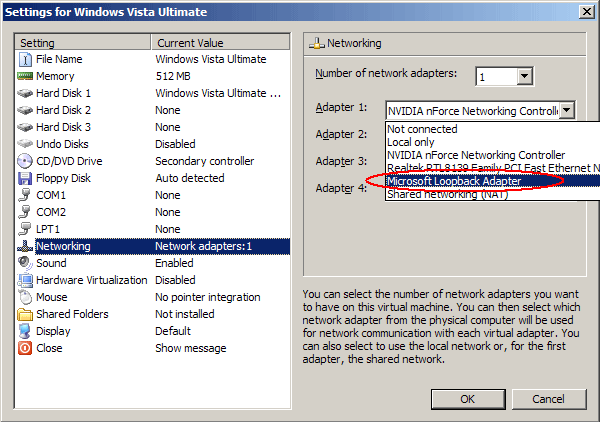This screenshot has width=600, height=422.
Task: Click the File Name document icon
Action: click(x=25, y=59)
